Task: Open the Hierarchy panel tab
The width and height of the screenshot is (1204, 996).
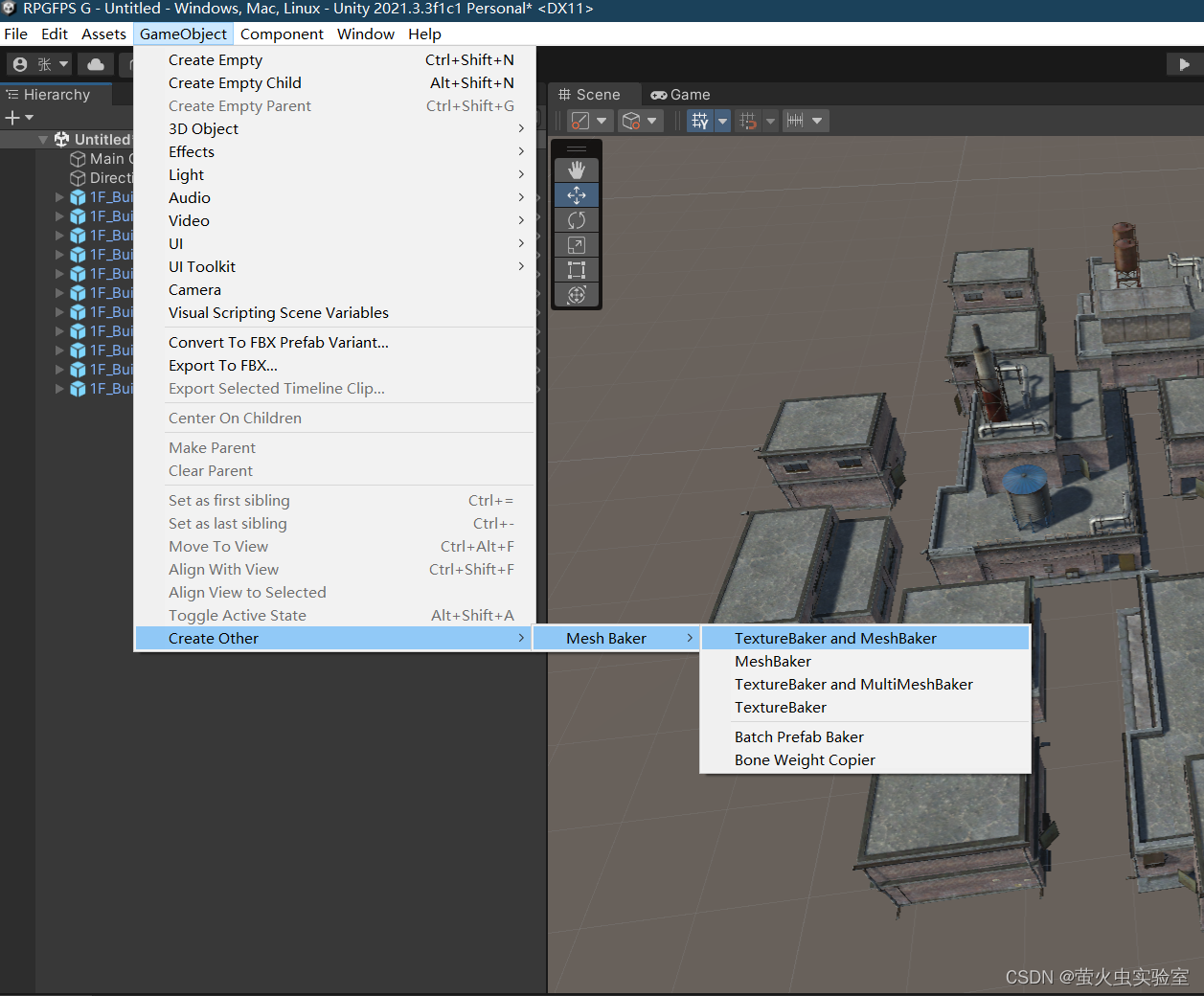Action: point(57,95)
